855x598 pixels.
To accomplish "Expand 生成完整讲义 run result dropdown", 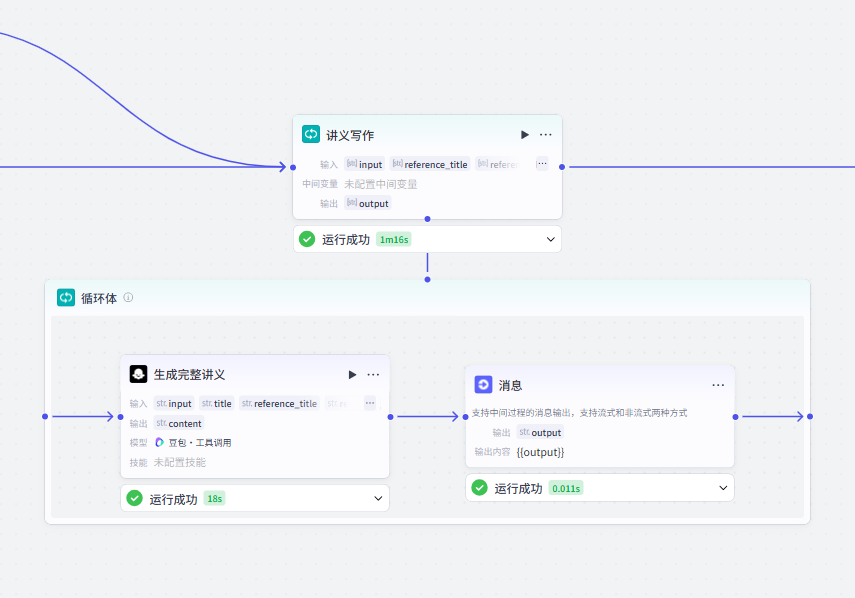I will [378, 498].
